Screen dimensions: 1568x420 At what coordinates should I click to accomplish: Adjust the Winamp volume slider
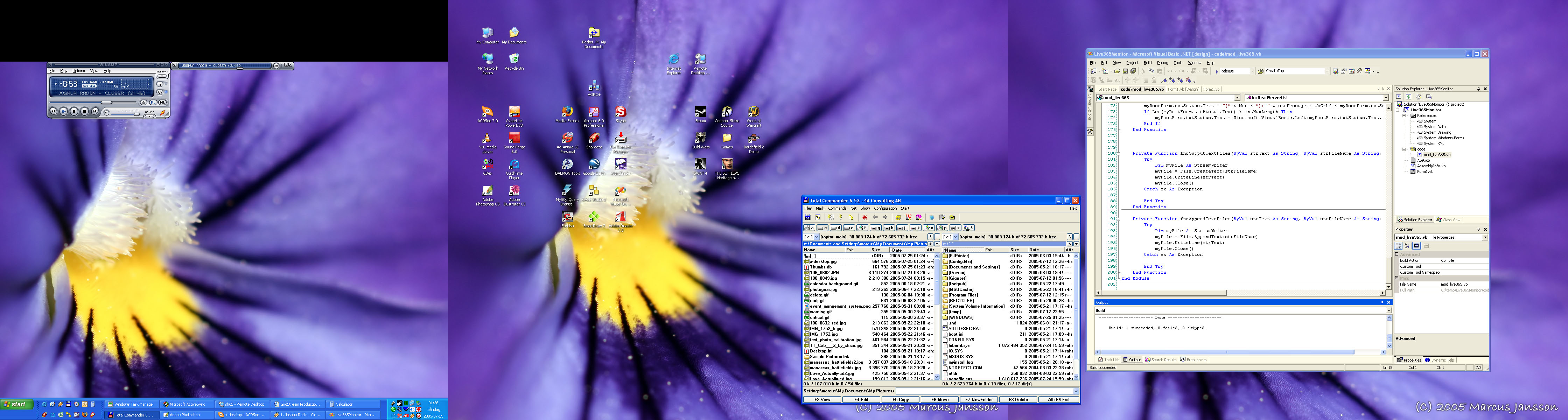pos(137,114)
